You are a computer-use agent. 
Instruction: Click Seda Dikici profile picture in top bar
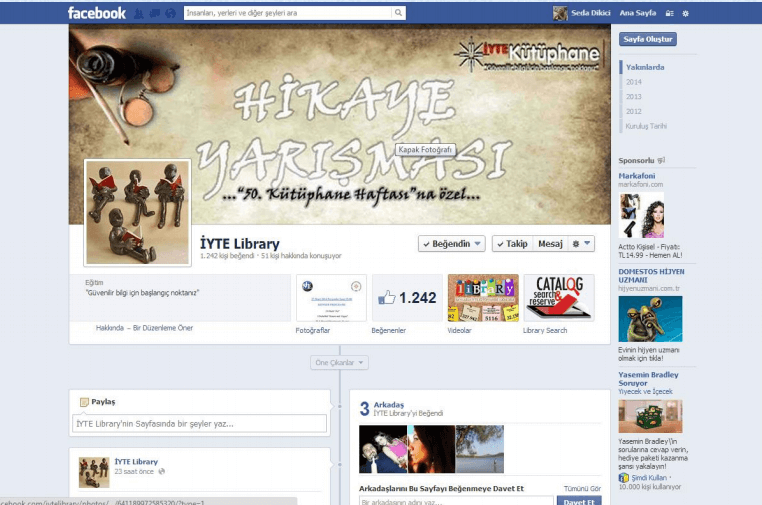point(560,13)
